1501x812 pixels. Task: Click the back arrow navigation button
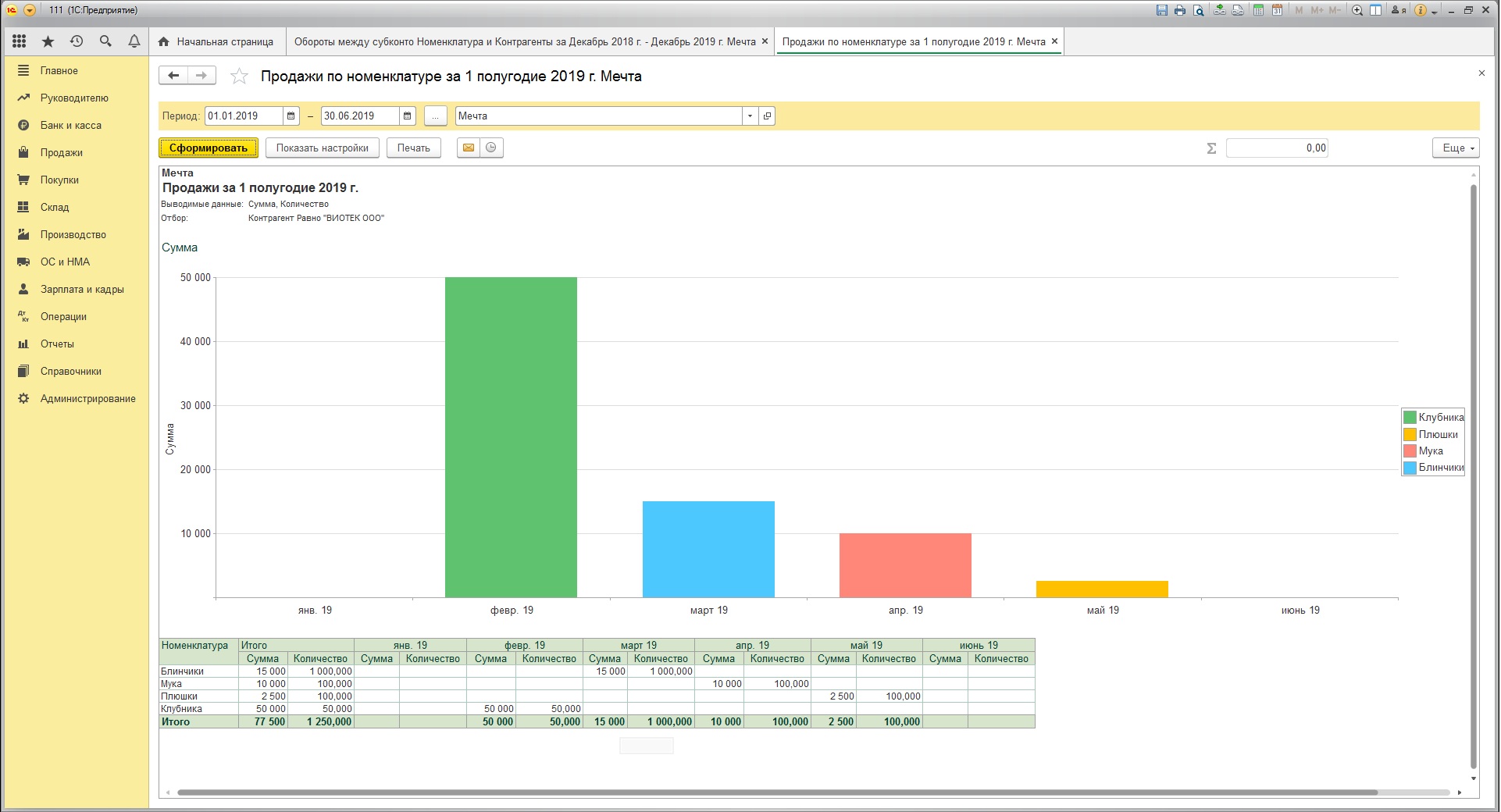pos(173,75)
